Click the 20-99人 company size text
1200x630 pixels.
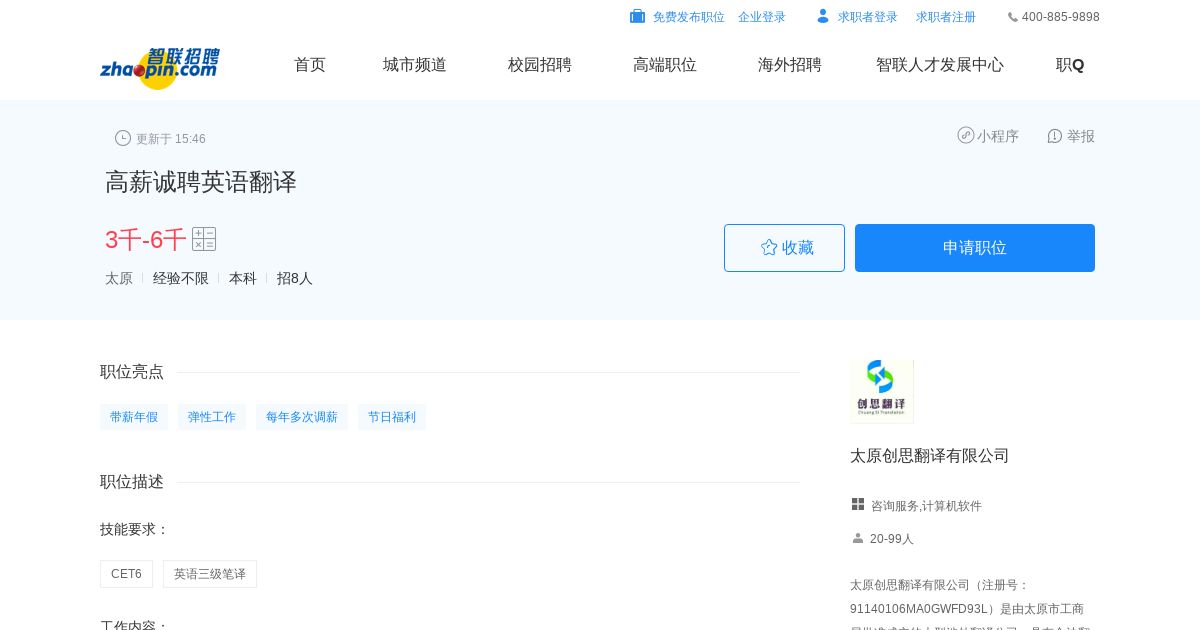(x=892, y=539)
